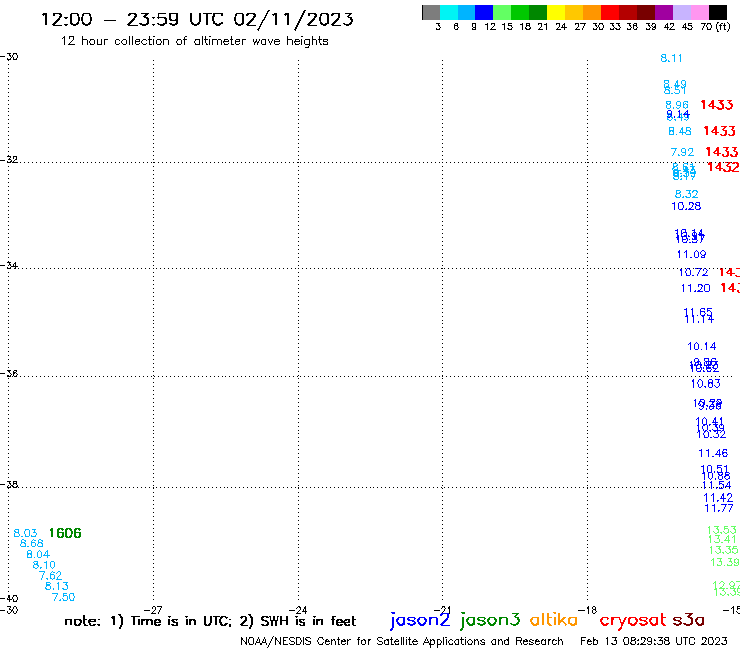Click the title '12:00 – 23:59 UTC 02/11/2023'
This screenshot has height=650, width=740.
click(197, 19)
